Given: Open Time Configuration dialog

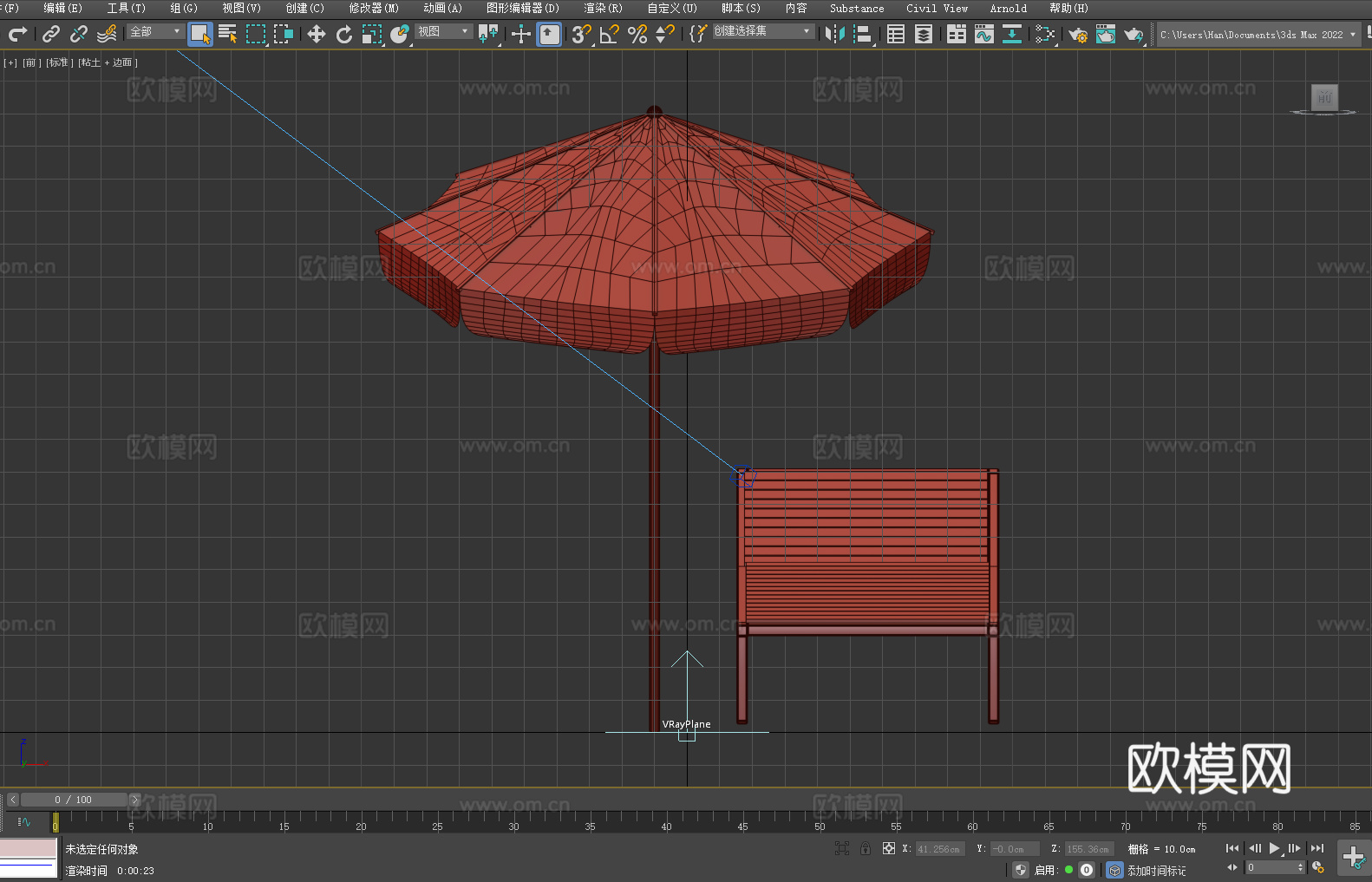Looking at the screenshot, I should point(1318,867).
